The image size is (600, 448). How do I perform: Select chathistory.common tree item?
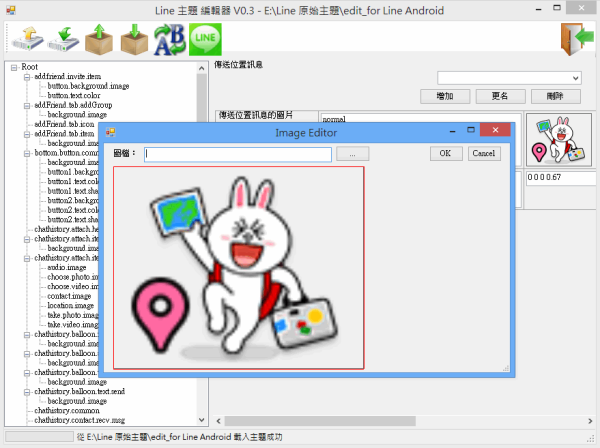(x=67, y=411)
